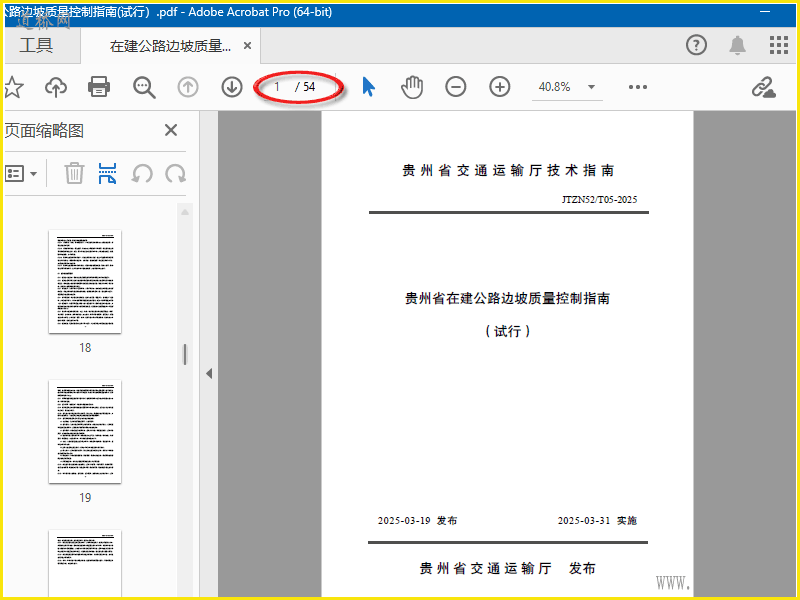Screen dimensions: 800x600
Task: Click the （试行） text
Action: click(508, 332)
